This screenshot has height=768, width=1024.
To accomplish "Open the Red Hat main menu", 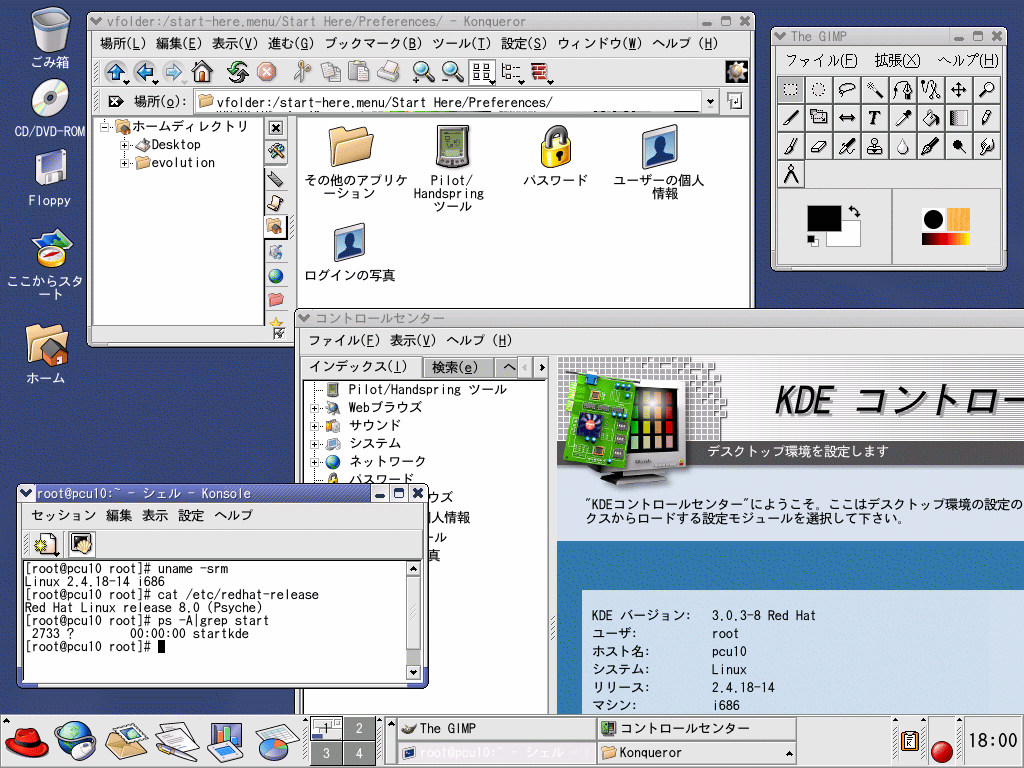I will [x=27, y=742].
